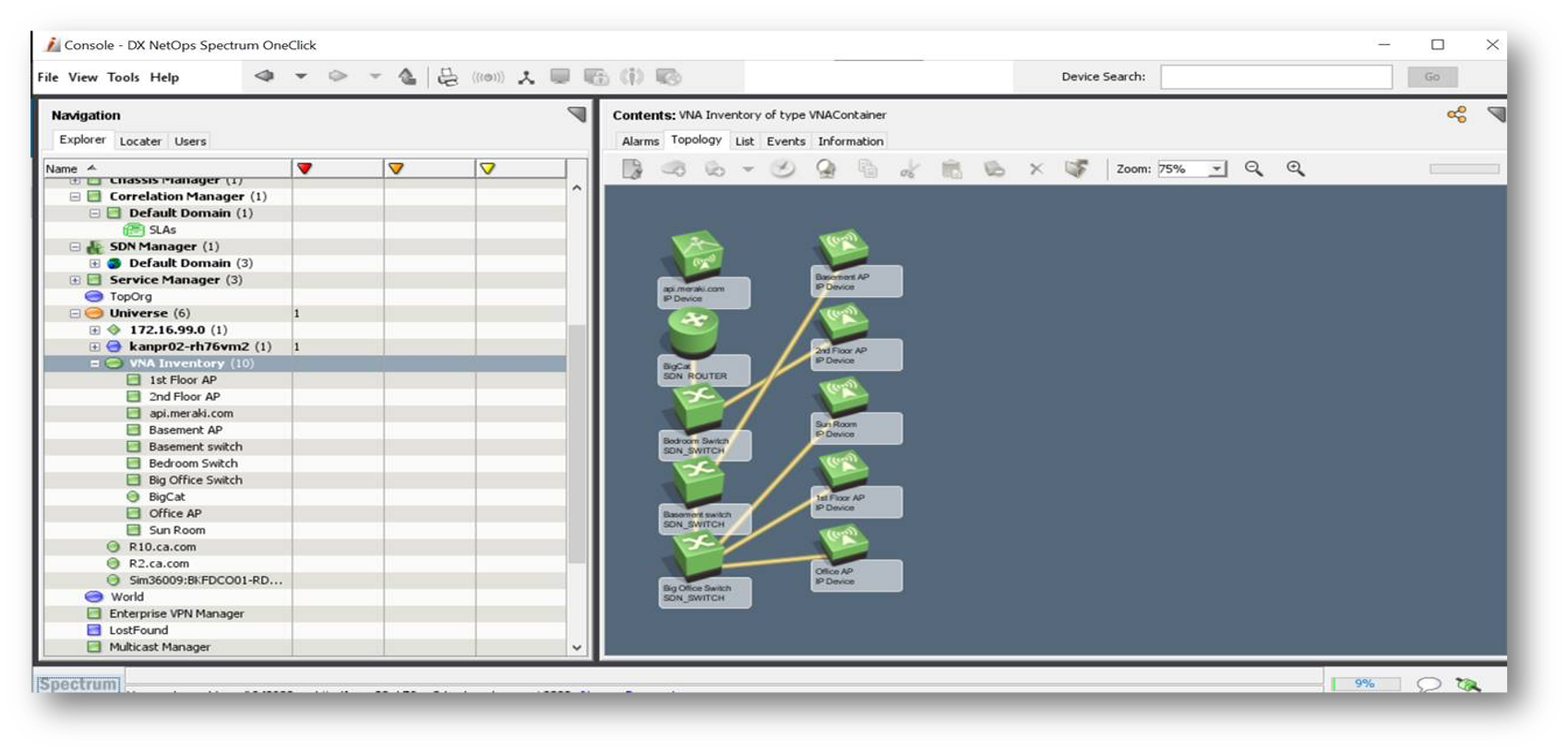Viewport: 1568px width, 753px height.
Task: Click the scissors cut icon in topology toolbar
Action: (909, 169)
